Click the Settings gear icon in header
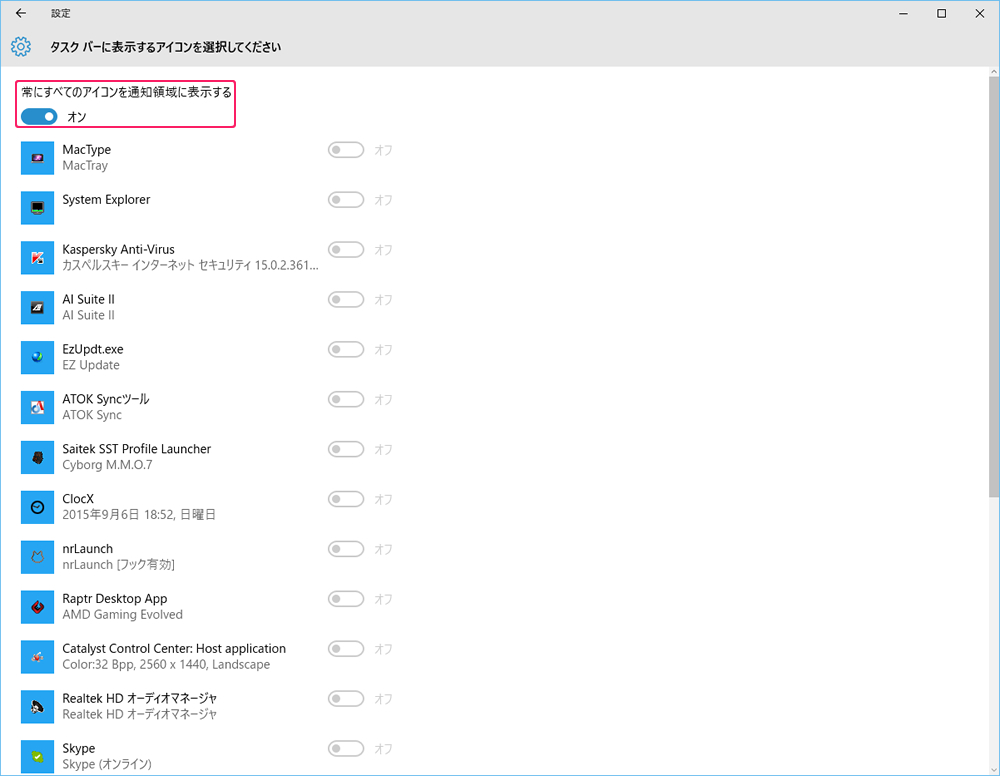Screen dimensions: 1000x776 point(20,47)
